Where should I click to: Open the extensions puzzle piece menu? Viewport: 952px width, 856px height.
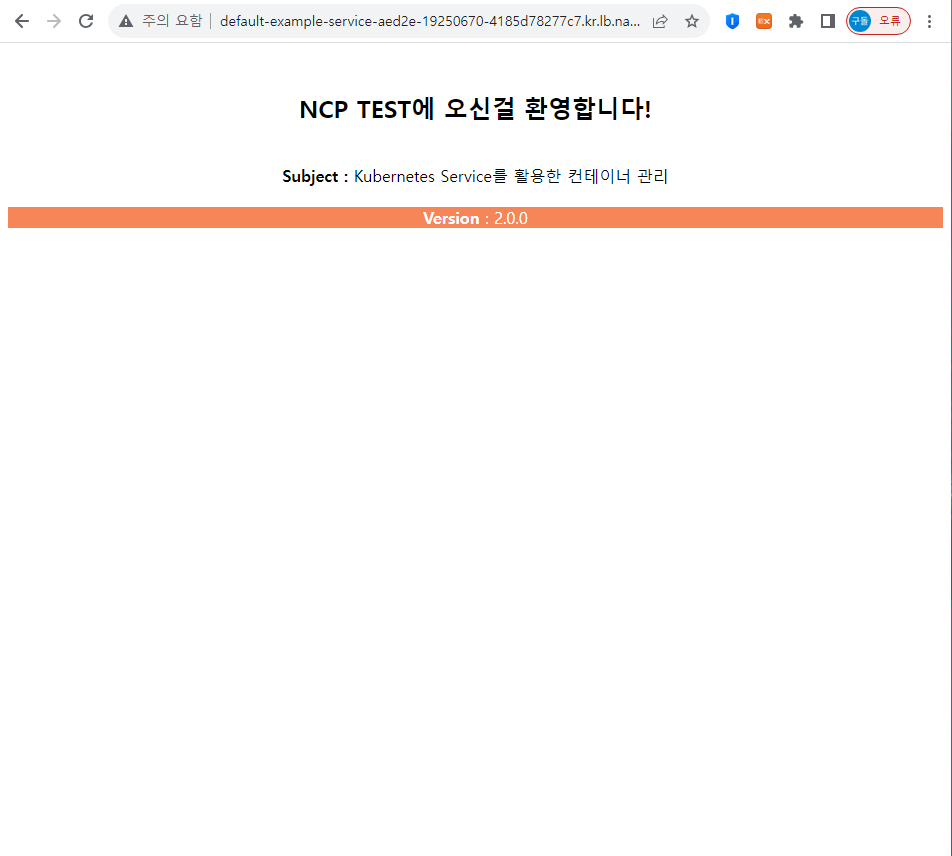tap(795, 21)
